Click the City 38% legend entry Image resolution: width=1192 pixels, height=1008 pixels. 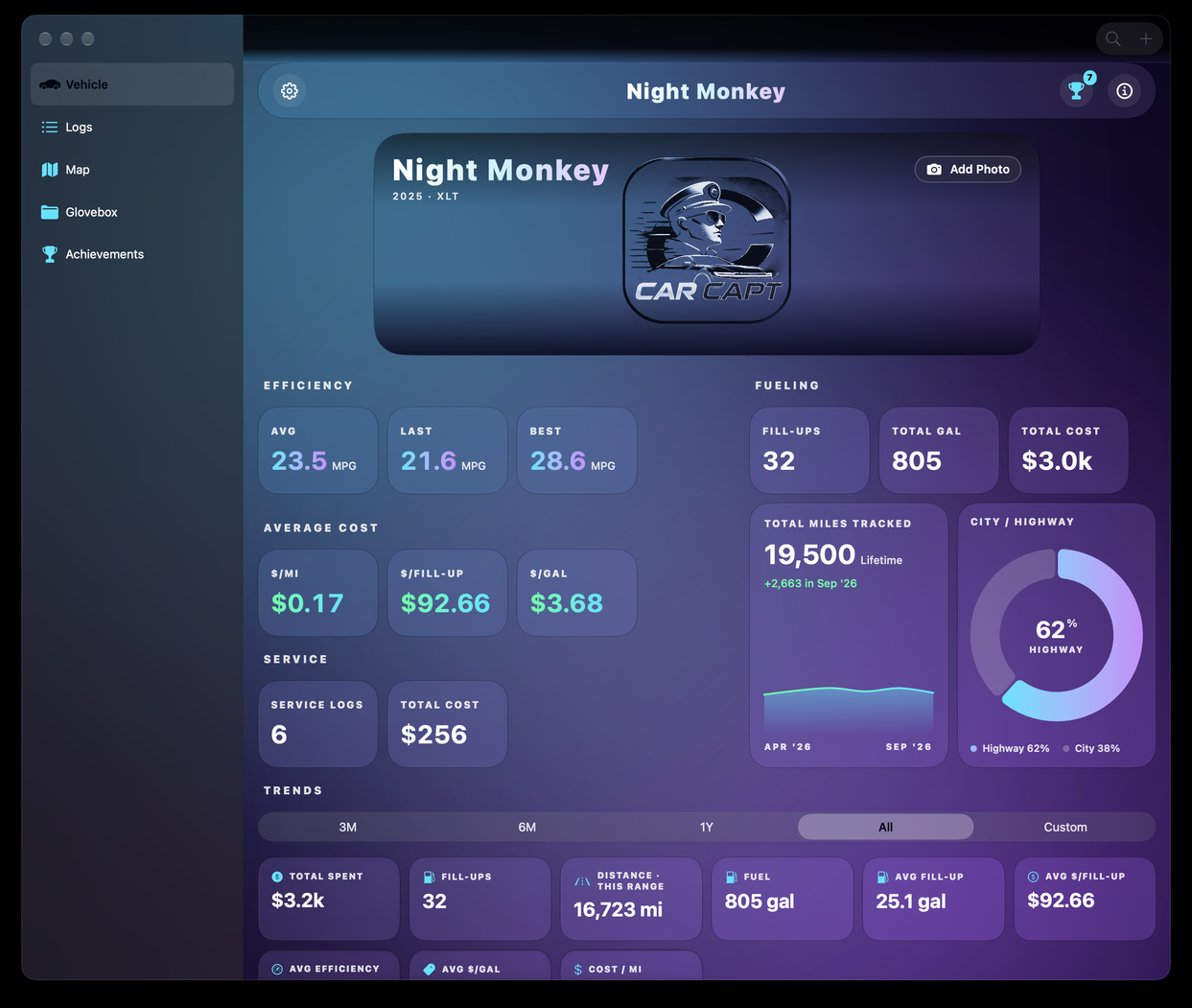1091,748
